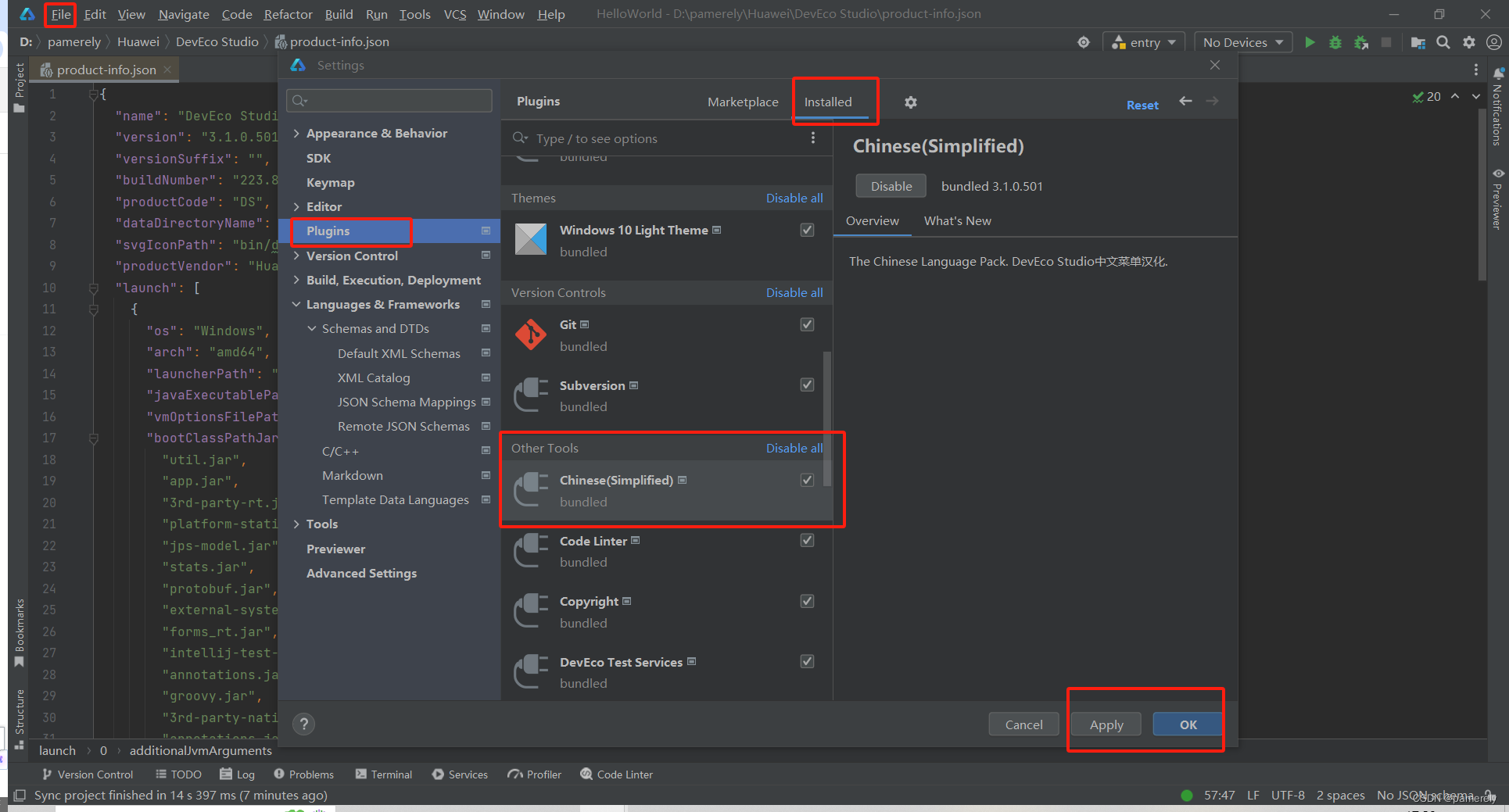This screenshot has height=812, width=1509.
Task: Click the account avatar icon in toolbar
Action: [x=1494, y=42]
